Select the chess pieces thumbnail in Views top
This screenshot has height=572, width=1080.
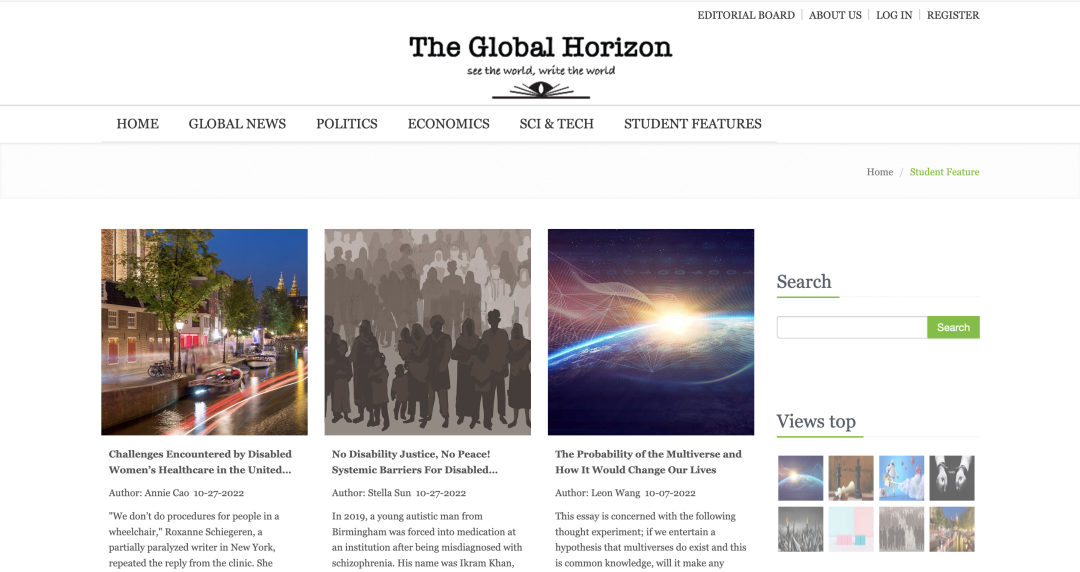pos(851,478)
